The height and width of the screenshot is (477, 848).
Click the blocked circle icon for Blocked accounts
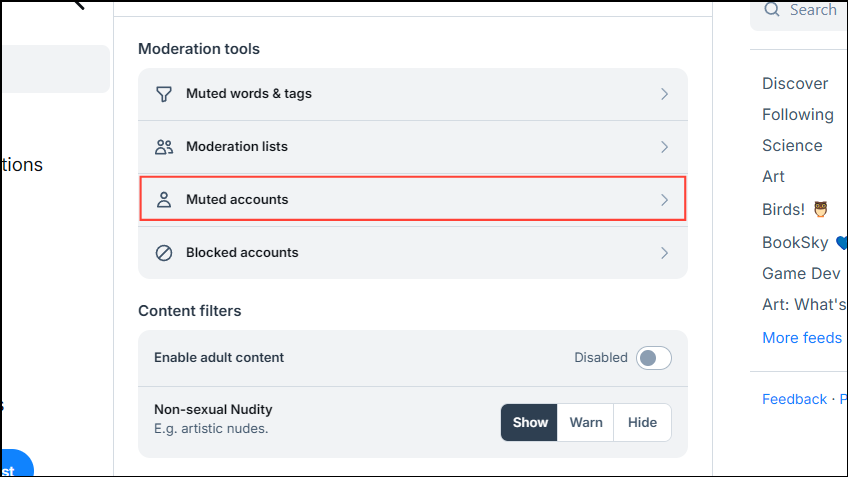[164, 253]
